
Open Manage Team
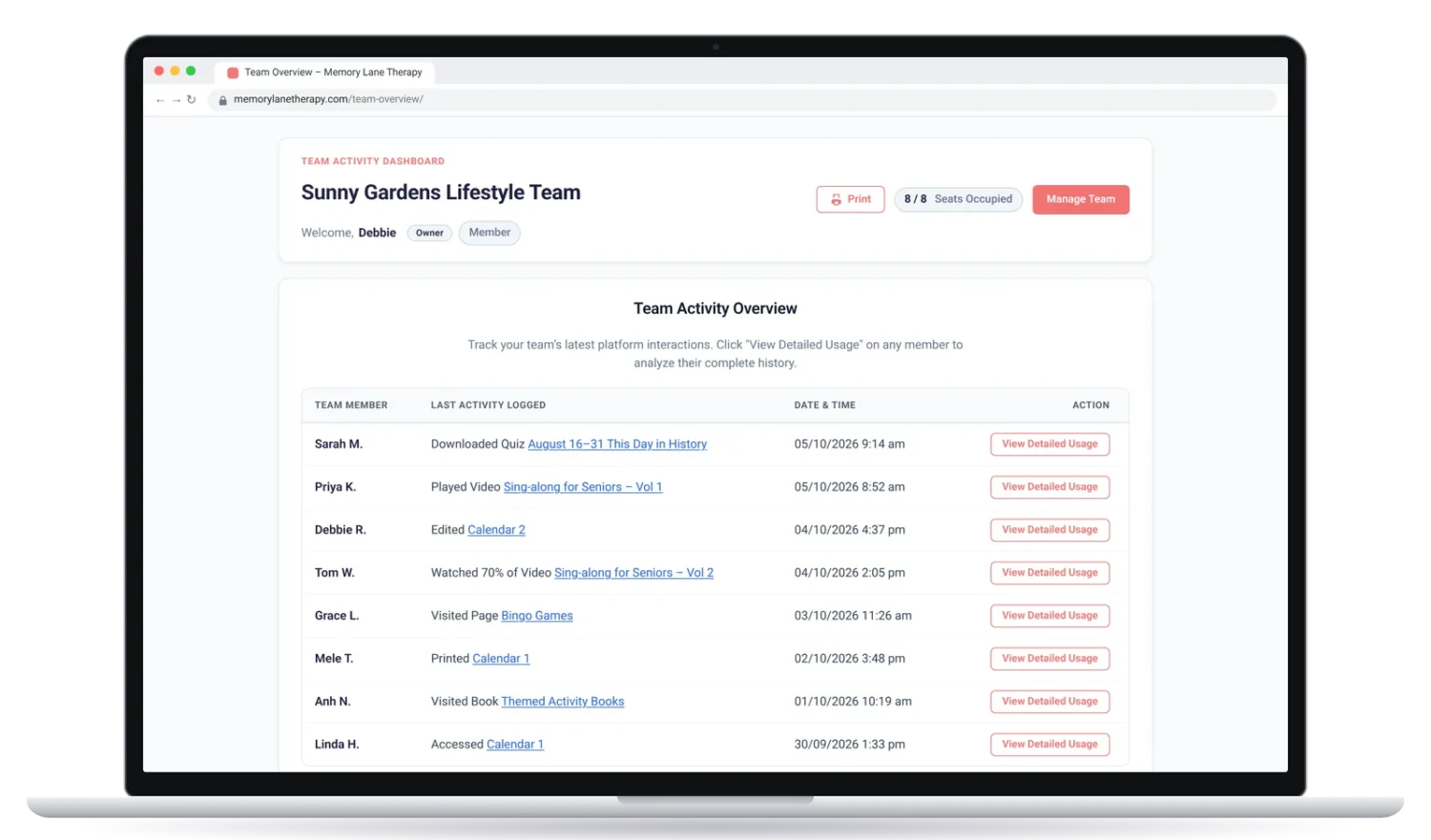1080,199
